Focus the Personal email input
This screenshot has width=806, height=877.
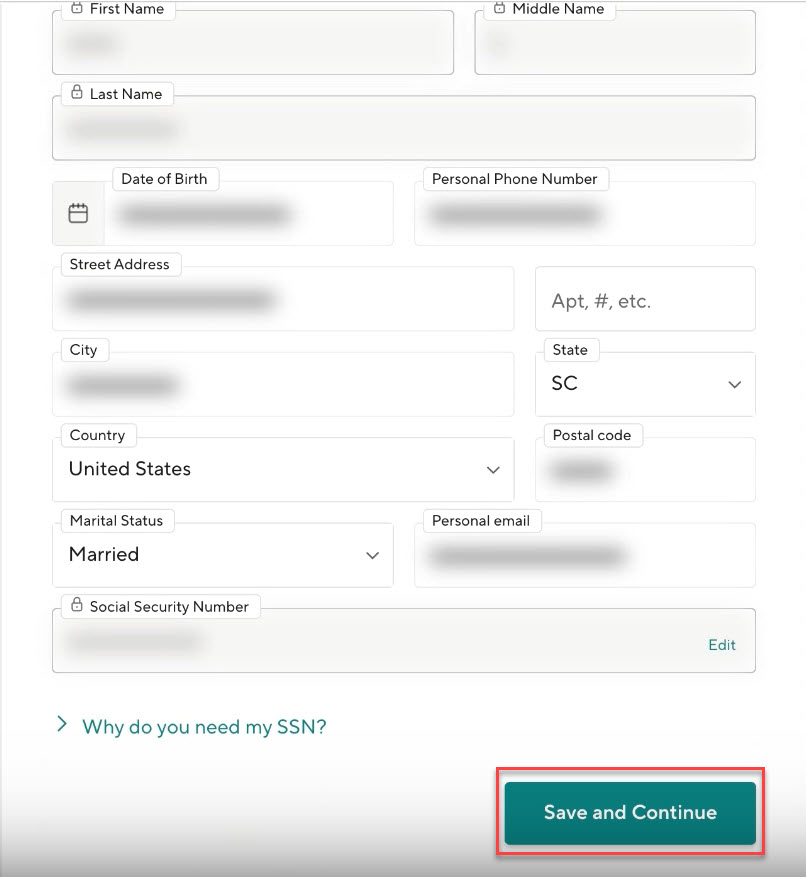pos(584,556)
